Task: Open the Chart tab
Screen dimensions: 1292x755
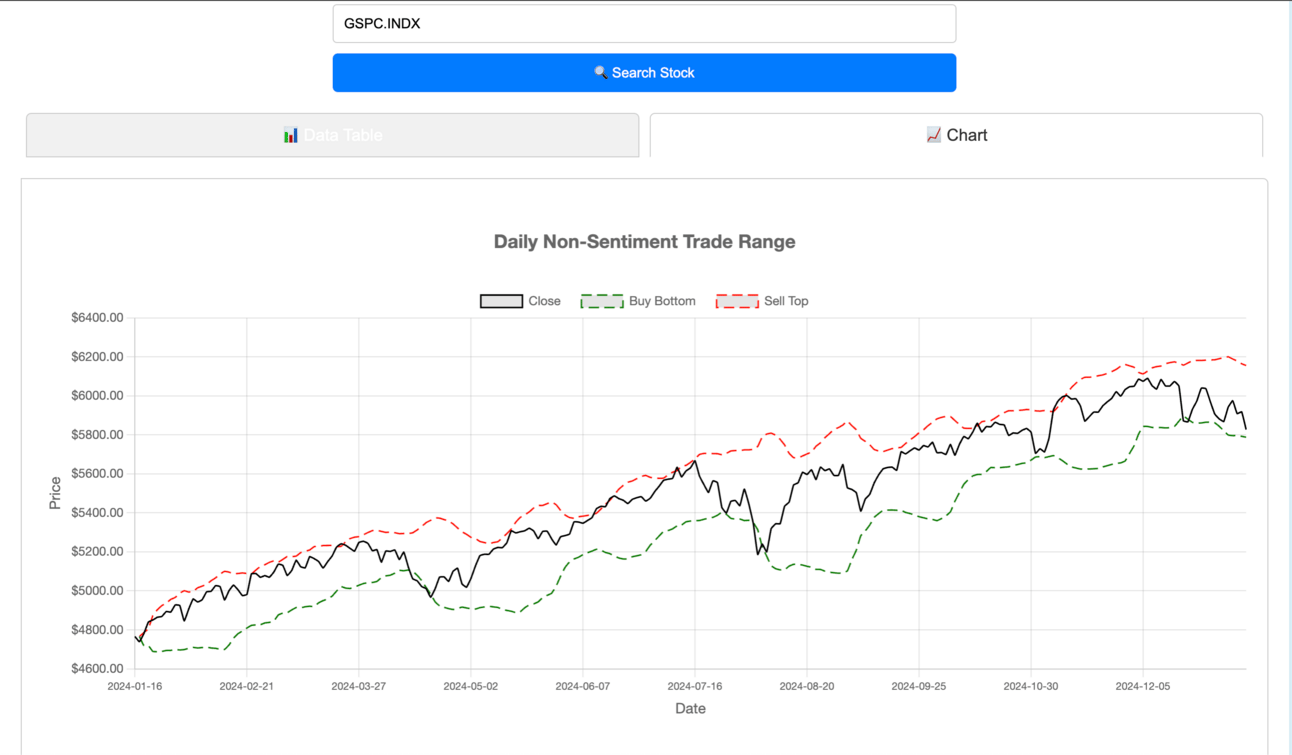Action: (956, 135)
